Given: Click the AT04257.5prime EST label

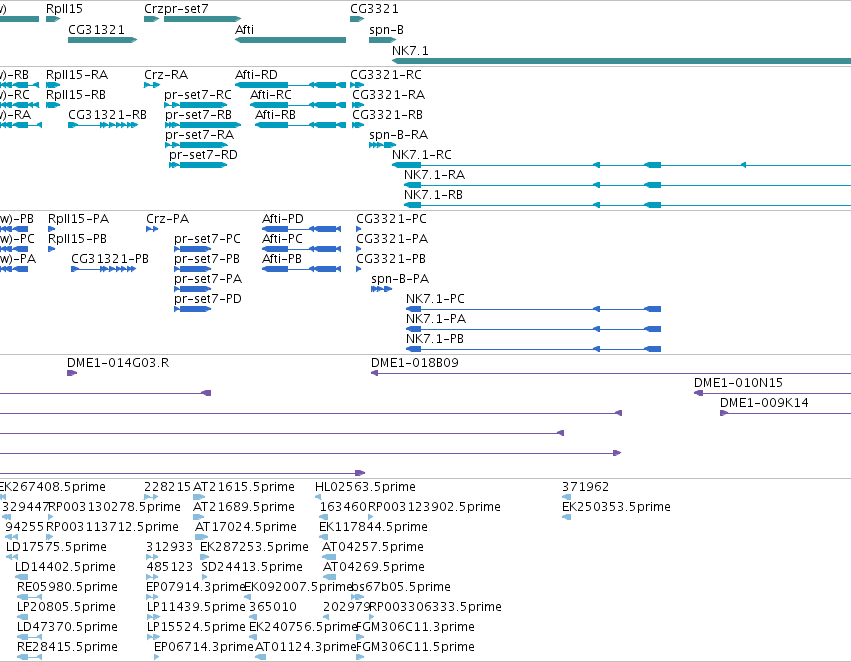Looking at the screenshot, I should pos(373,547).
